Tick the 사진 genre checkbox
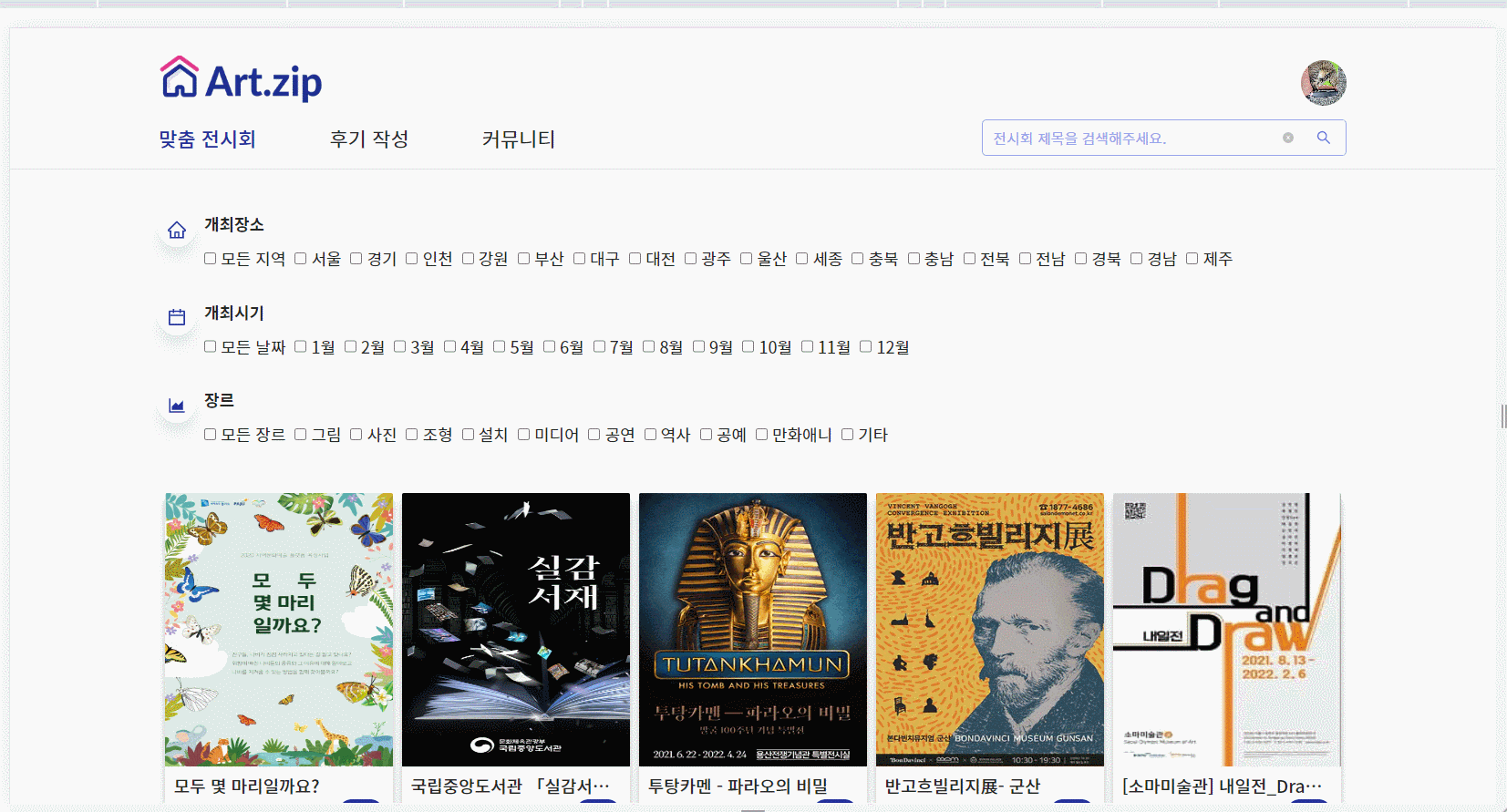This screenshot has width=1507, height=812. coord(356,435)
